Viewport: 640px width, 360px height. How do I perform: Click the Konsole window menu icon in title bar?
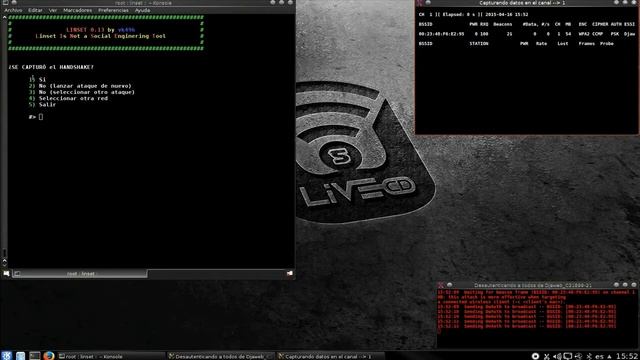5,2
